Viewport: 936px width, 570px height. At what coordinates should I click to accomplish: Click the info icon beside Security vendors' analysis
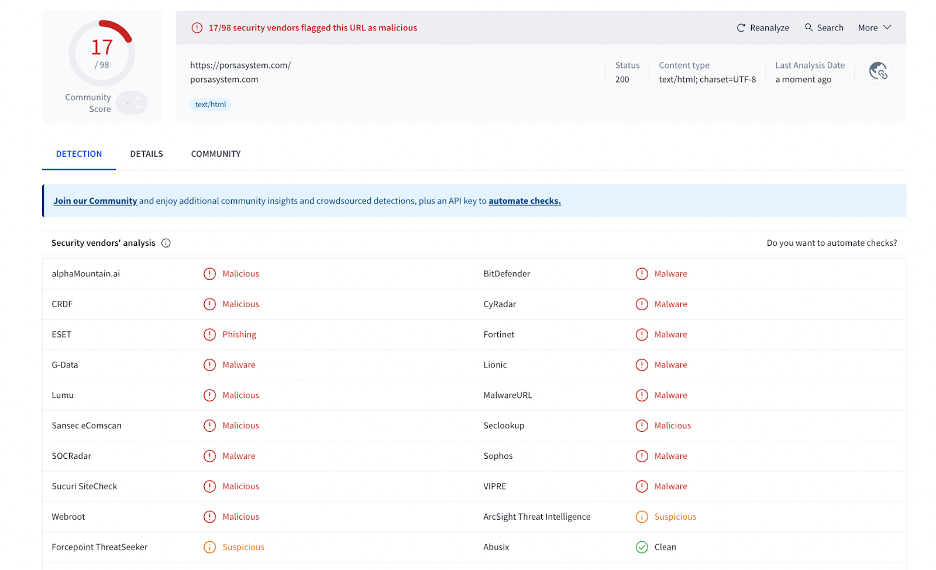point(166,243)
